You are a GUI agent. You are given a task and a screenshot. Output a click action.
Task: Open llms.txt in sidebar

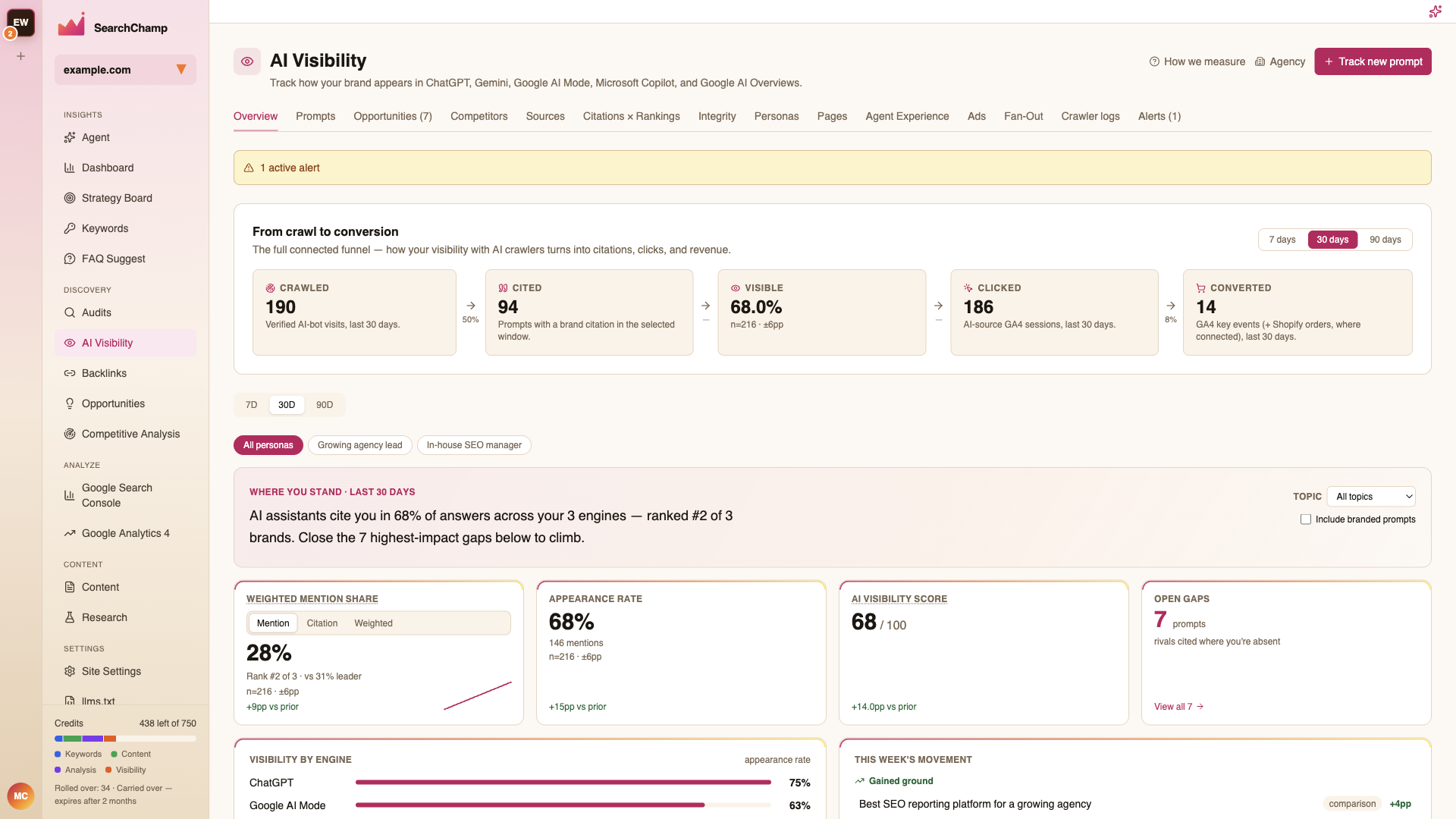[x=125, y=701]
